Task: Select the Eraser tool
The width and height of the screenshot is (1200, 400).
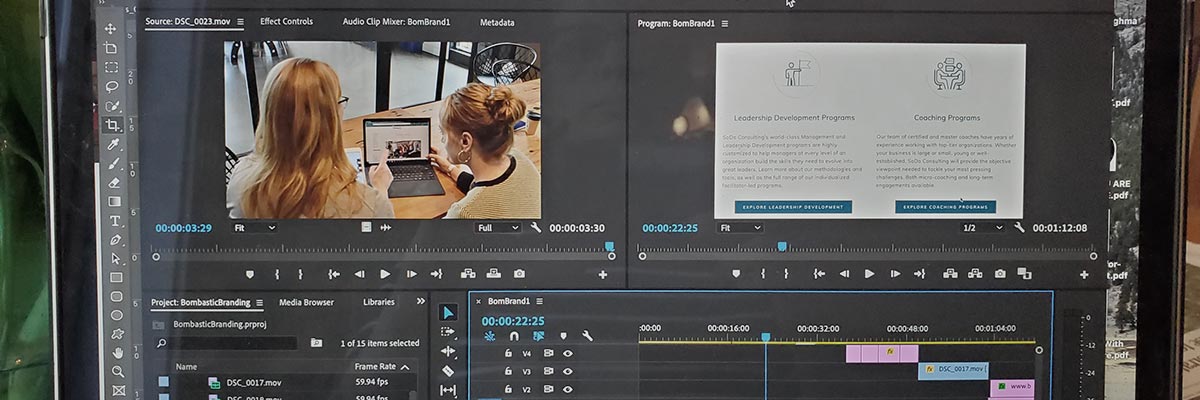Action: (x=114, y=182)
